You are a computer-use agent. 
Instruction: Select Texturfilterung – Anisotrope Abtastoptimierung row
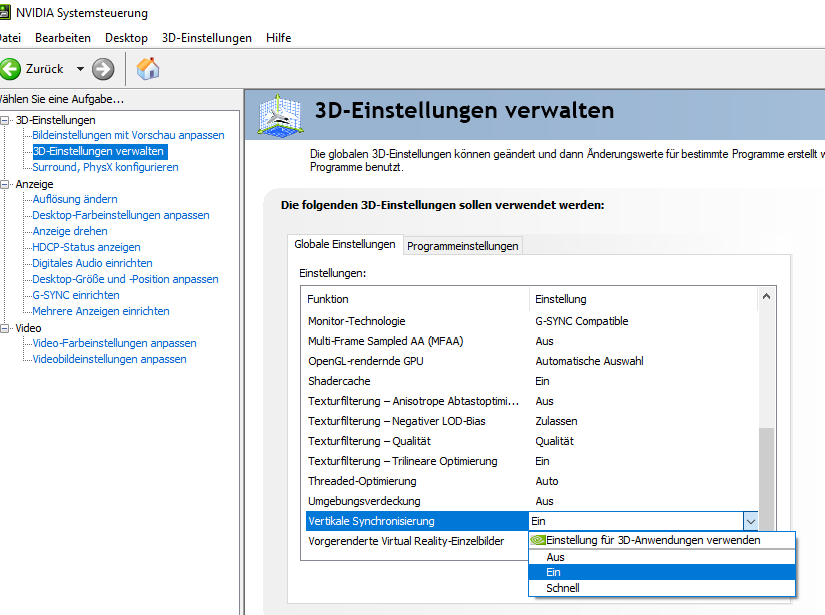[x=531, y=401]
